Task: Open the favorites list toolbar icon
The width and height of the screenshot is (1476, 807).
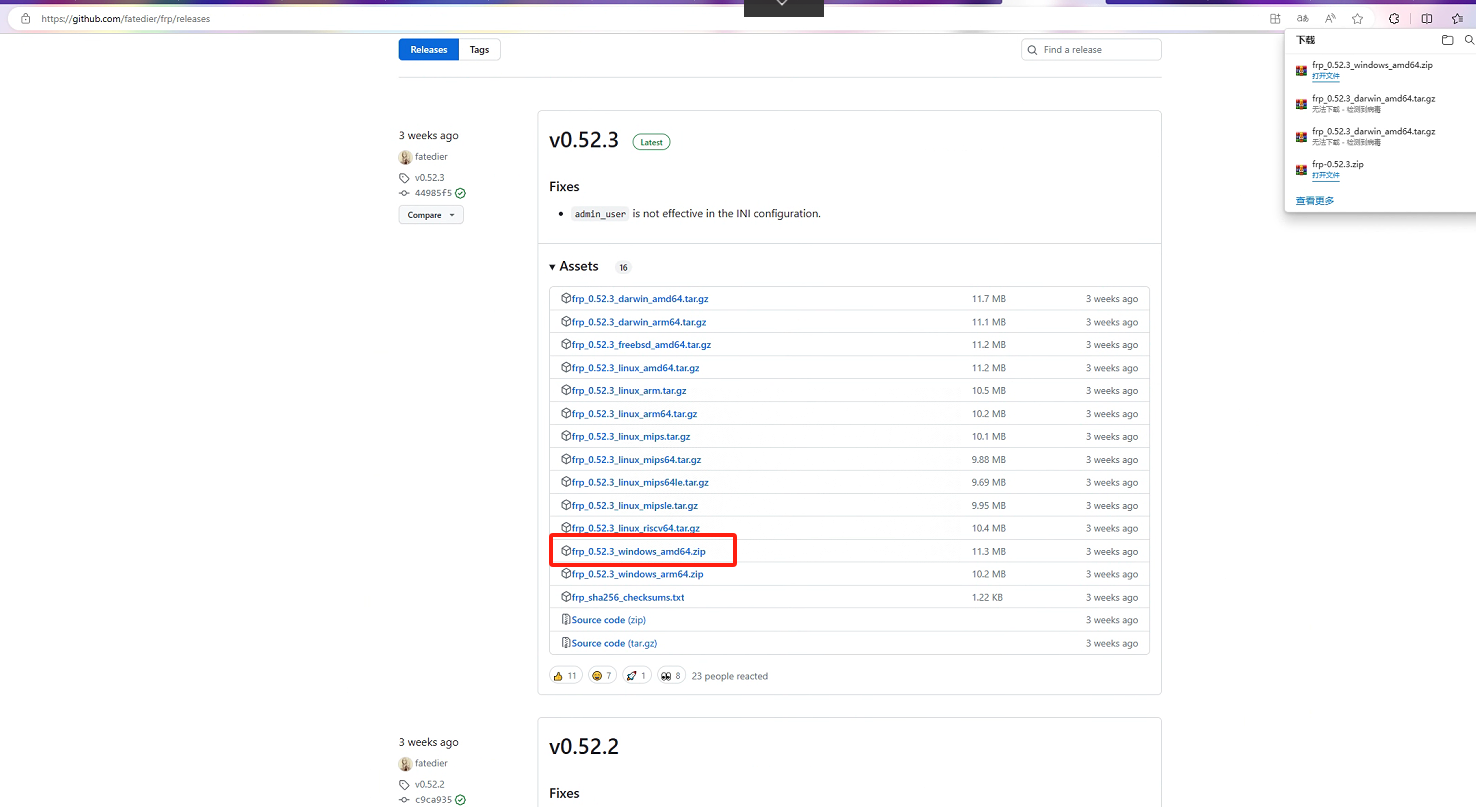Action: click(1458, 18)
